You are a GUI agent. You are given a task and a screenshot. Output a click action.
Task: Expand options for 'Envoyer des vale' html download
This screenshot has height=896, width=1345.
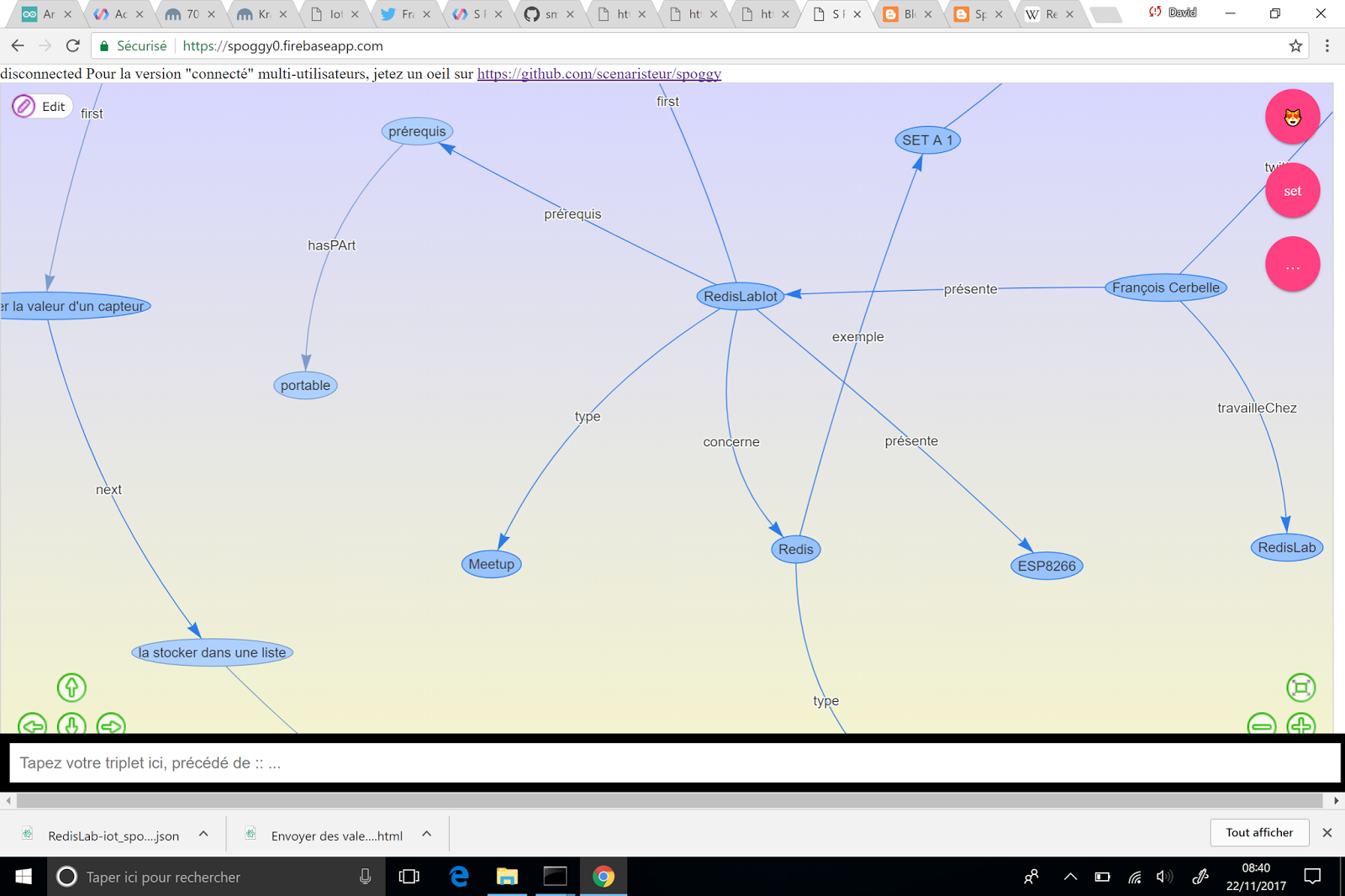tap(427, 835)
